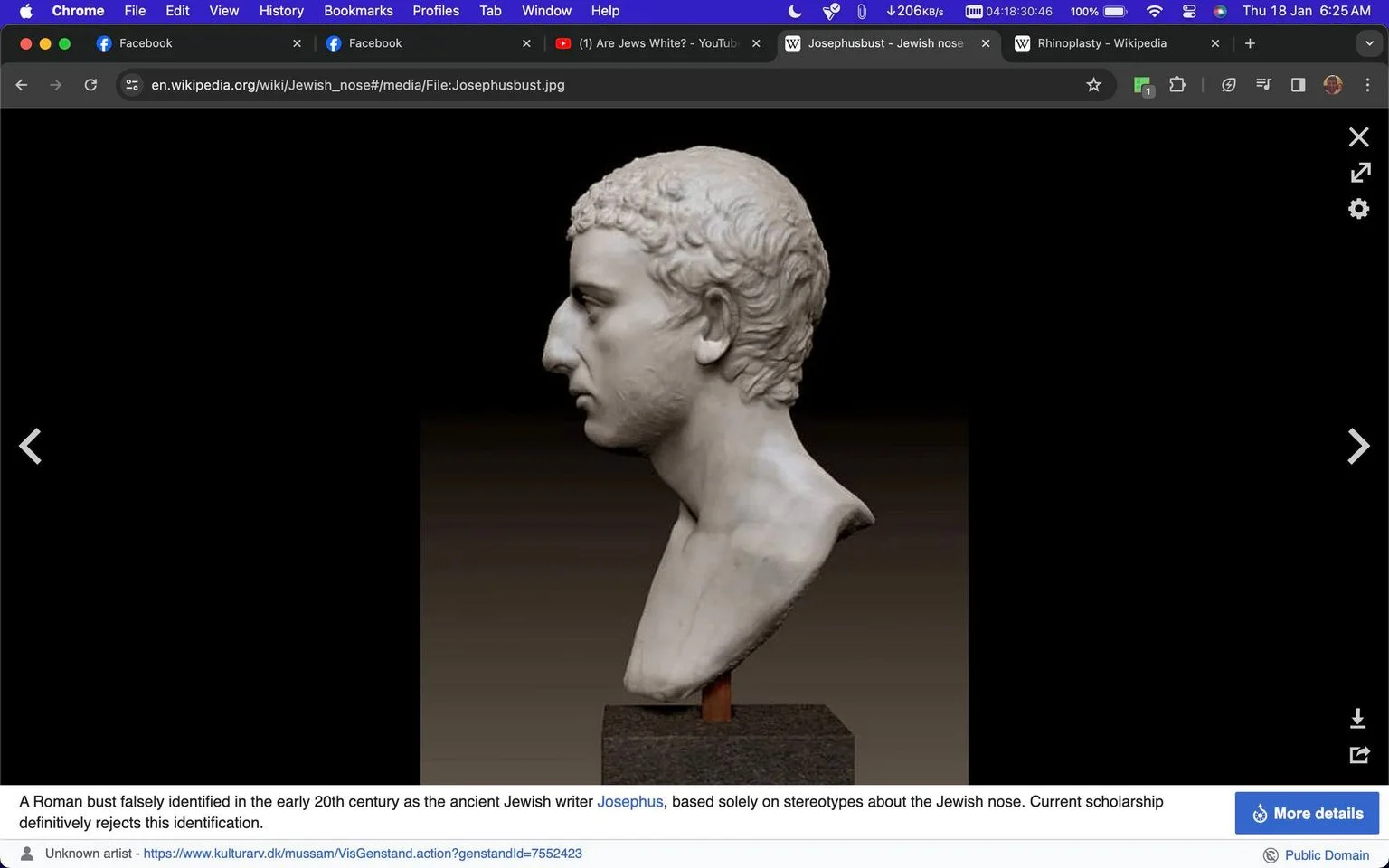Bookmark this page with star icon
1389x868 pixels.
(x=1093, y=85)
